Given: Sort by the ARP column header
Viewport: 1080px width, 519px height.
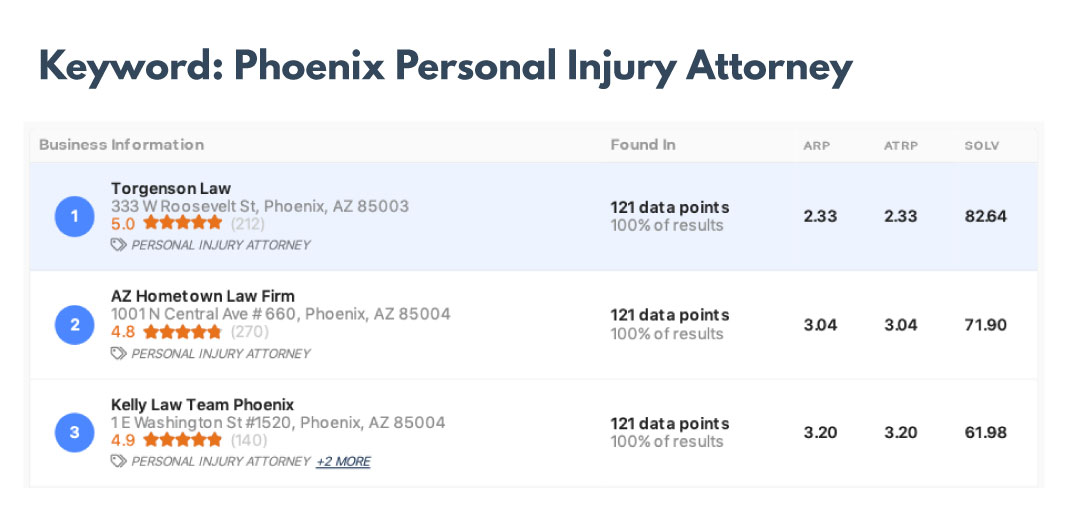Looking at the screenshot, I should [817, 146].
